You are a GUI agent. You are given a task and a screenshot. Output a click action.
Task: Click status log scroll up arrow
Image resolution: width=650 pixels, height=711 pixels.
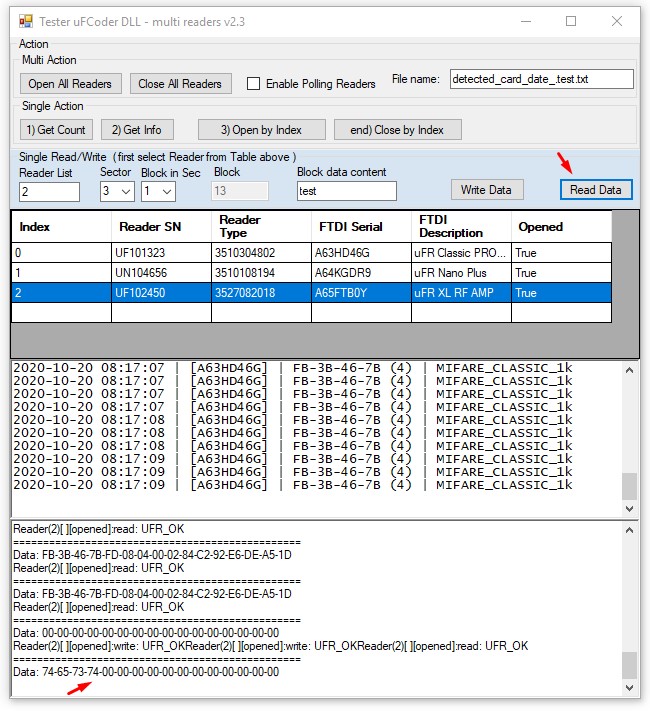click(x=629, y=530)
